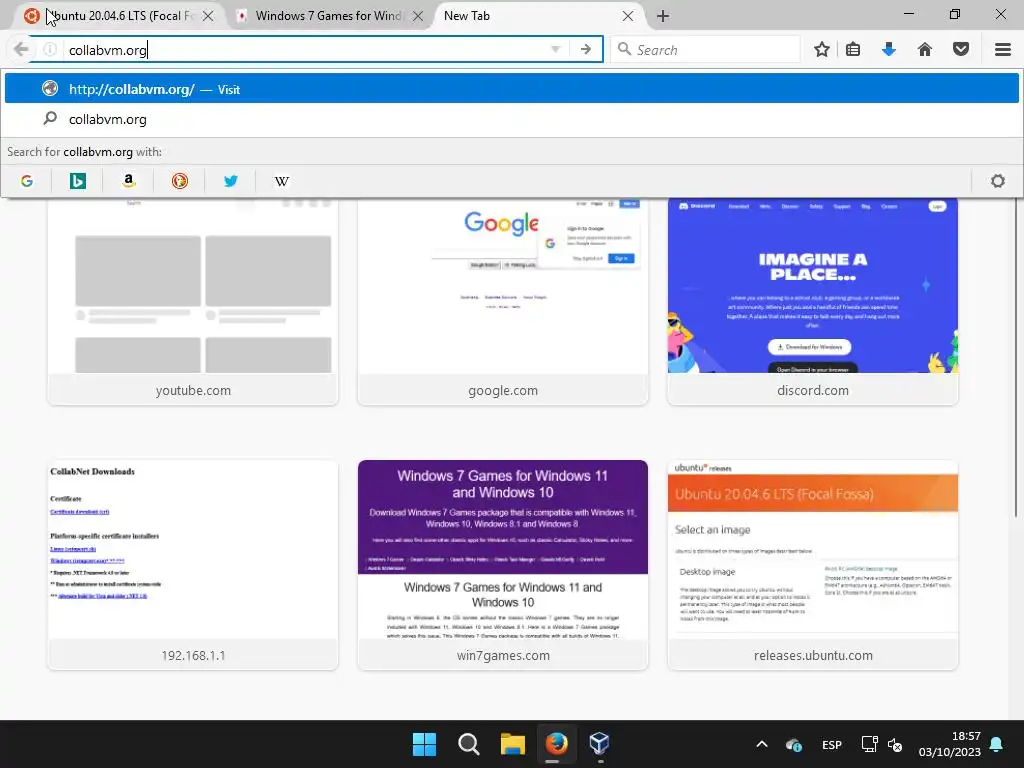Visit http://collabvm.org/ suggestion
Image resolution: width=1024 pixels, height=768 pixels.
click(512, 88)
